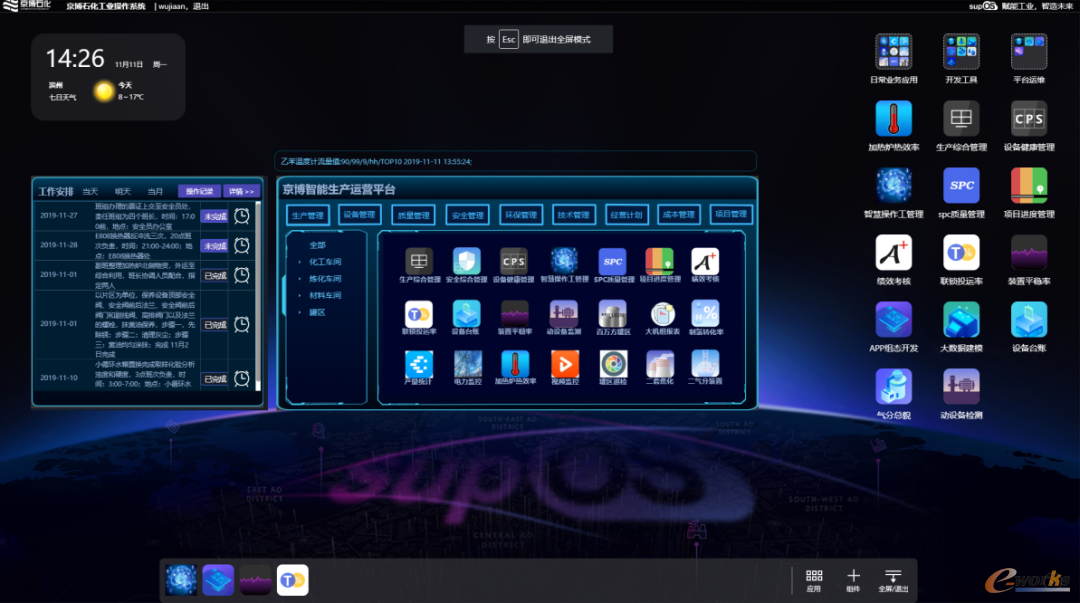1080x603 pixels.
Task: Select the 质量管理 tab
Action: point(413,215)
